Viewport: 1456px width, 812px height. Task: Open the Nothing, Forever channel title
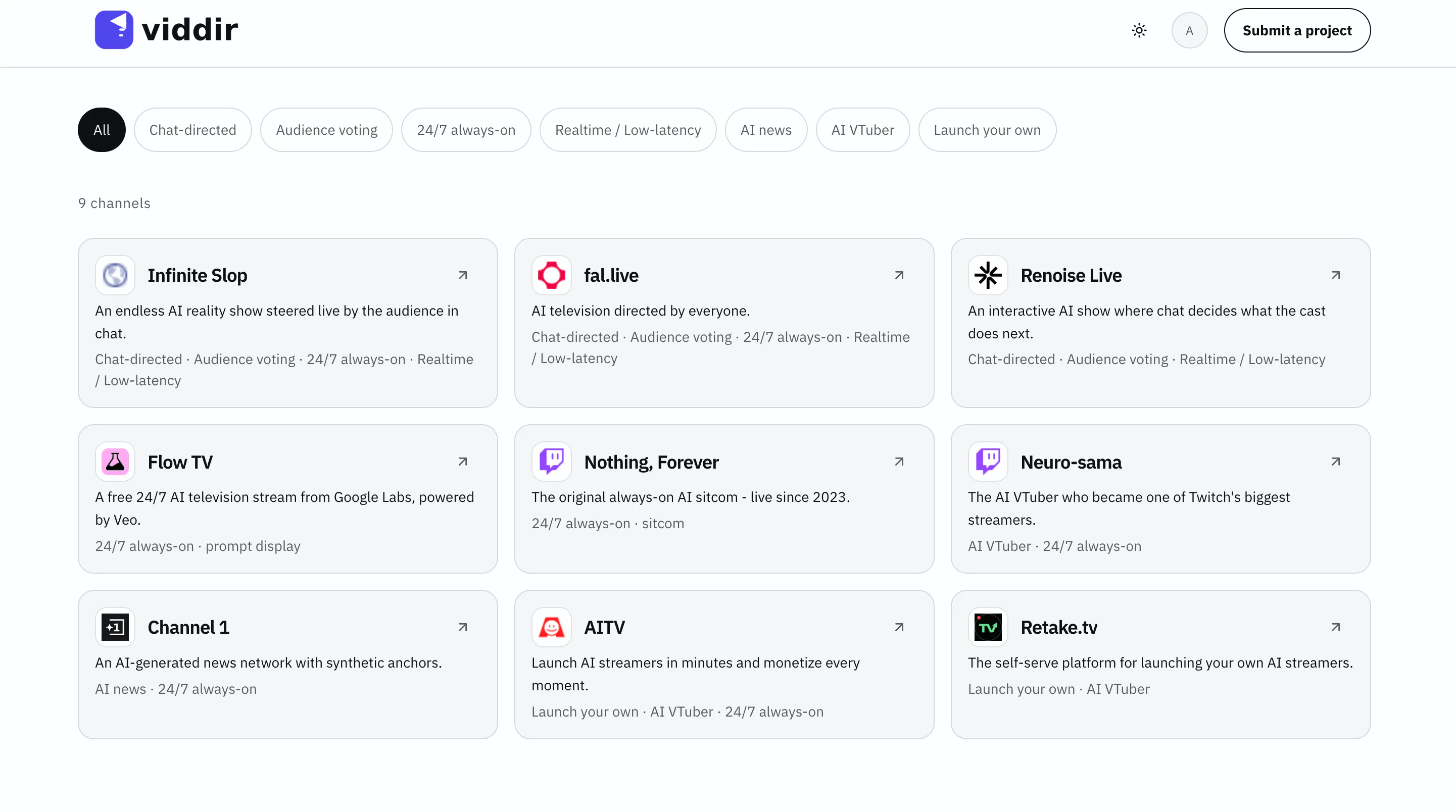click(651, 462)
